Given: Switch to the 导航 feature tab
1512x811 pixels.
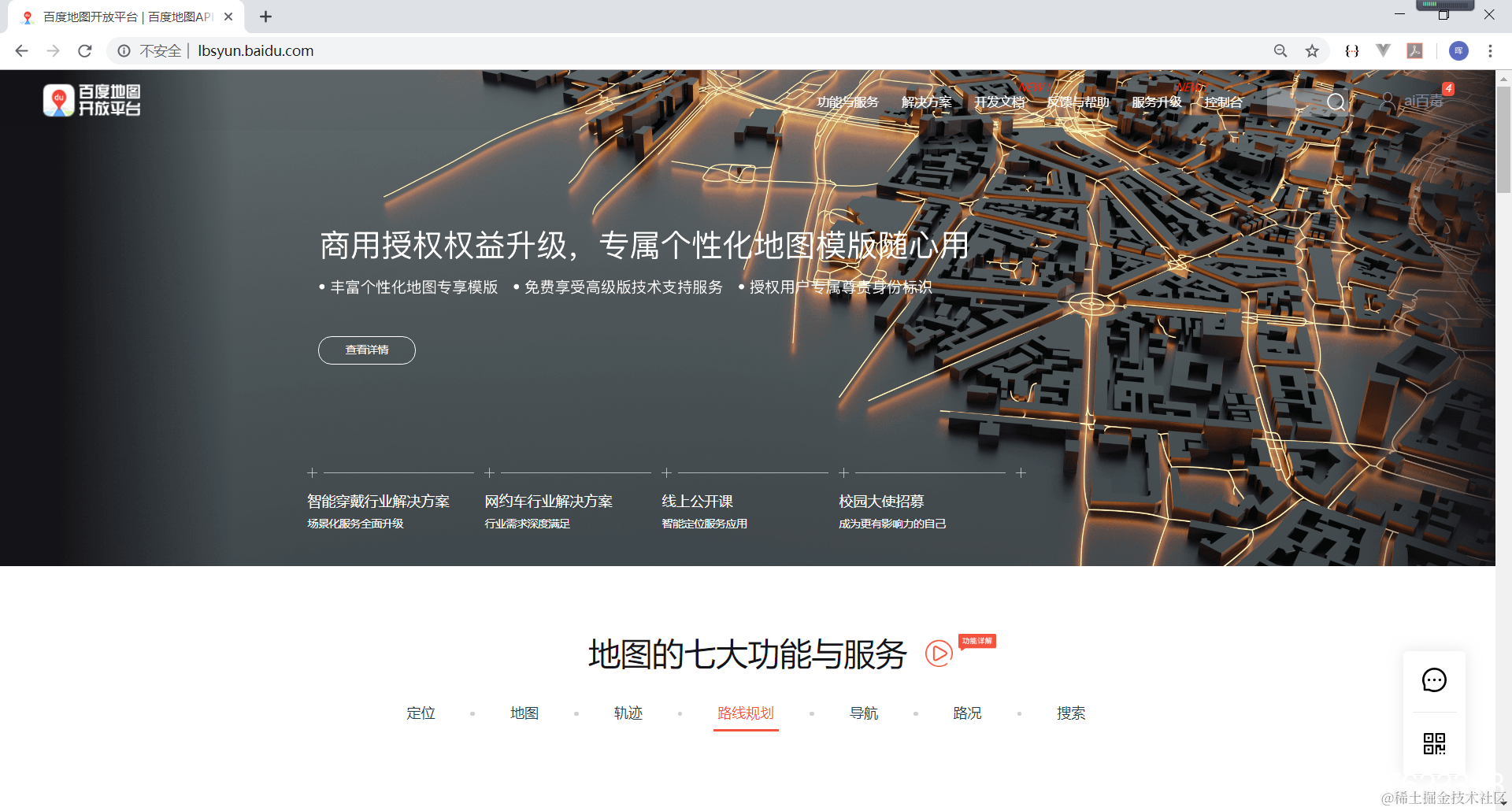Looking at the screenshot, I should click(x=864, y=713).
